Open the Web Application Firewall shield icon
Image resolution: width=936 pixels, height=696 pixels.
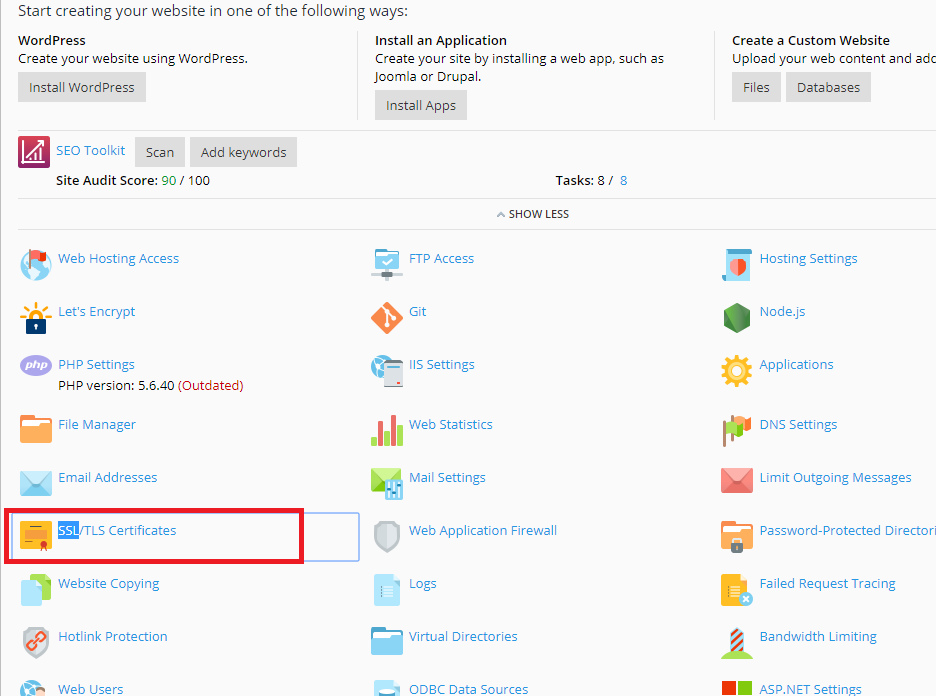point(386,537)
